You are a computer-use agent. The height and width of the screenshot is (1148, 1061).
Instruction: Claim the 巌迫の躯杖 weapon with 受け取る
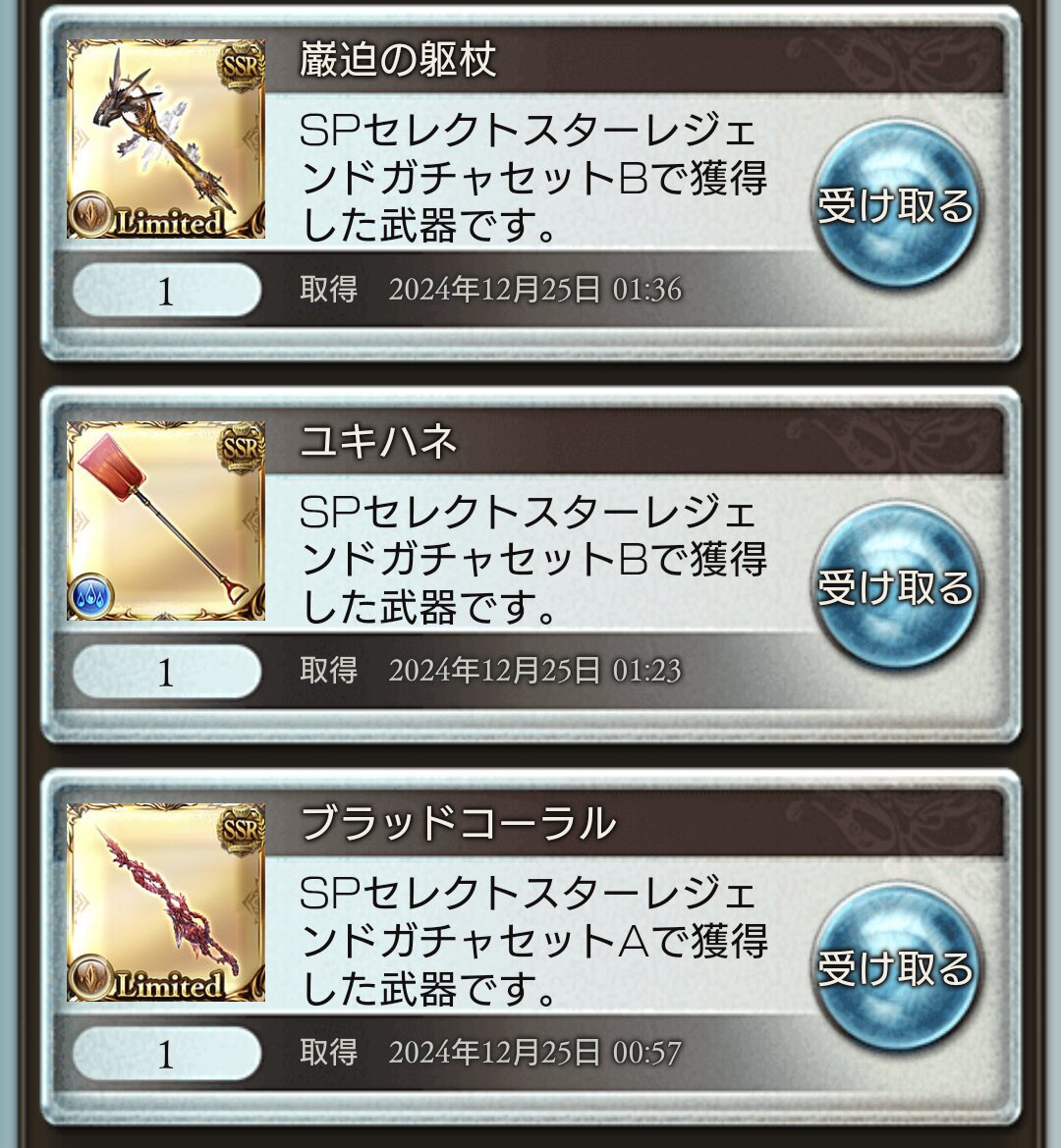tap(896, 204)
